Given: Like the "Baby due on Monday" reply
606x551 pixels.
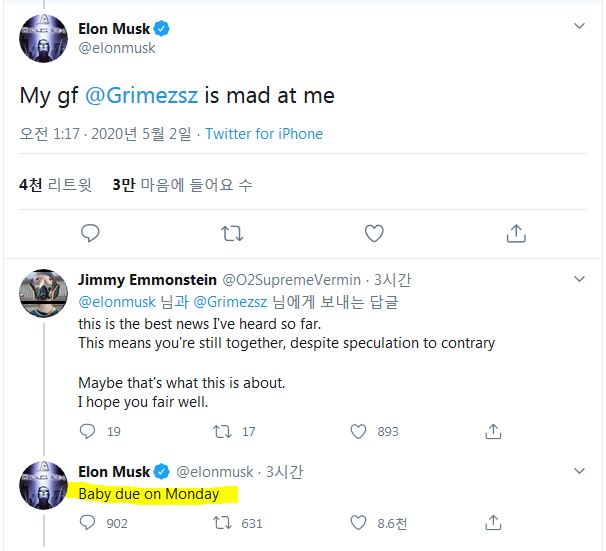Looking at the screenshot, I should pyautogui.click(x=359, y=523).
